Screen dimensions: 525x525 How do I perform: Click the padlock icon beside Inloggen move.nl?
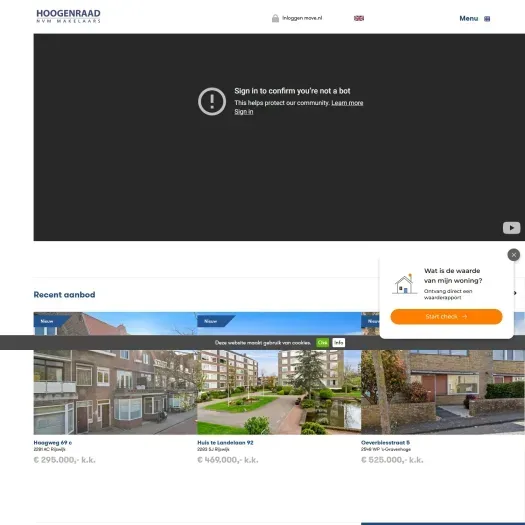point(275,18)
